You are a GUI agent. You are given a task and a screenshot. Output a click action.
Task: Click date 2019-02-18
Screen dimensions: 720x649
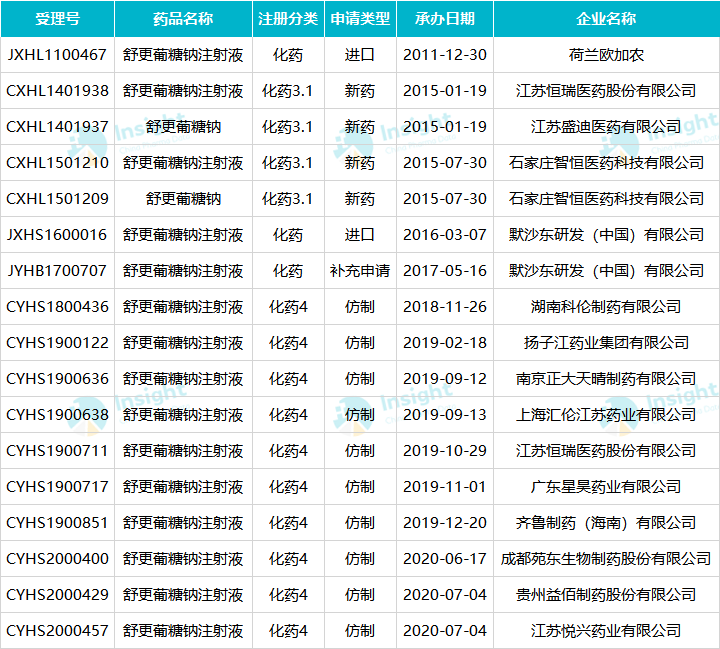[444, 343]
